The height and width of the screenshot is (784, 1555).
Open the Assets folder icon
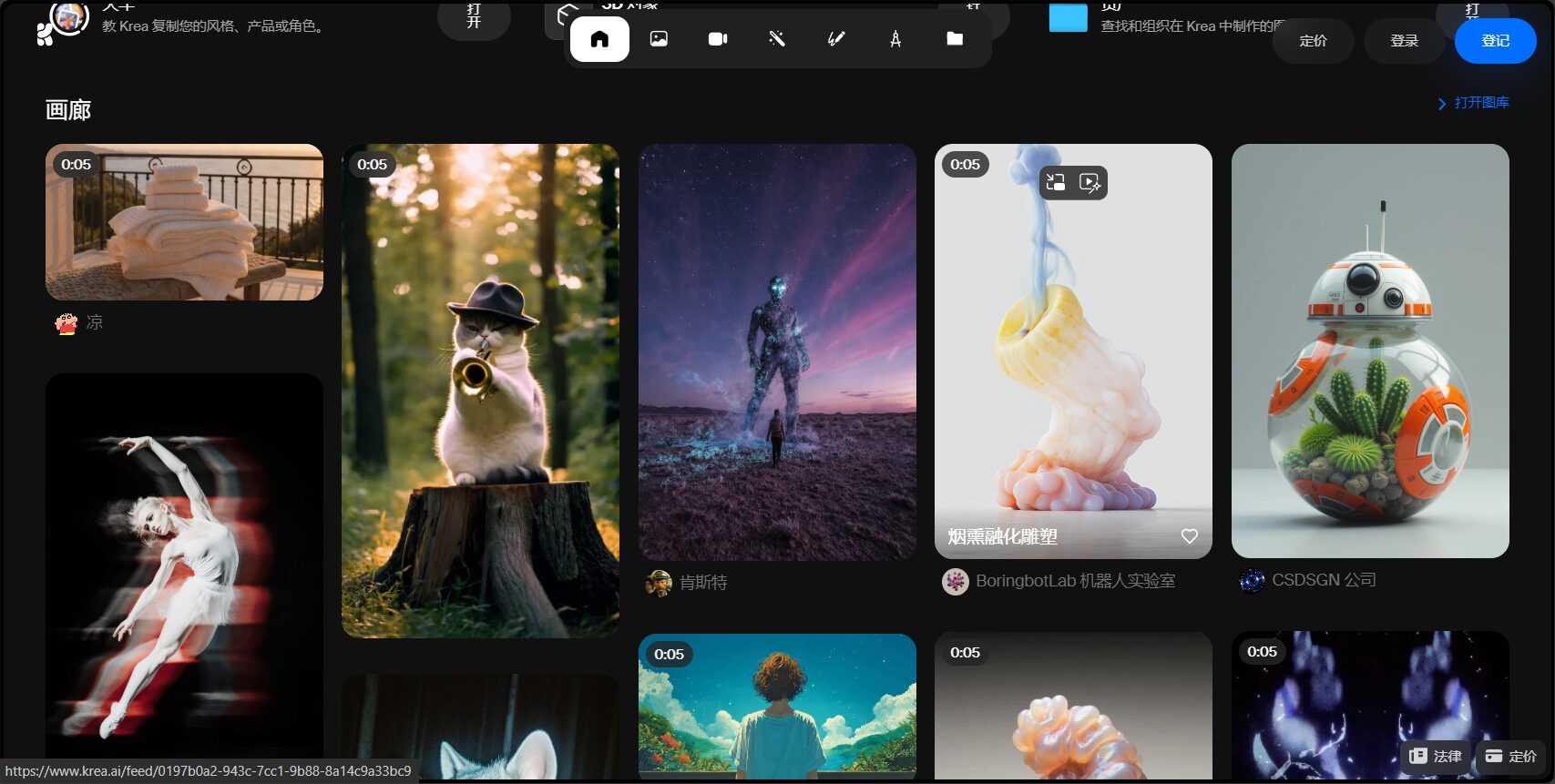click(x=955, y=38)
